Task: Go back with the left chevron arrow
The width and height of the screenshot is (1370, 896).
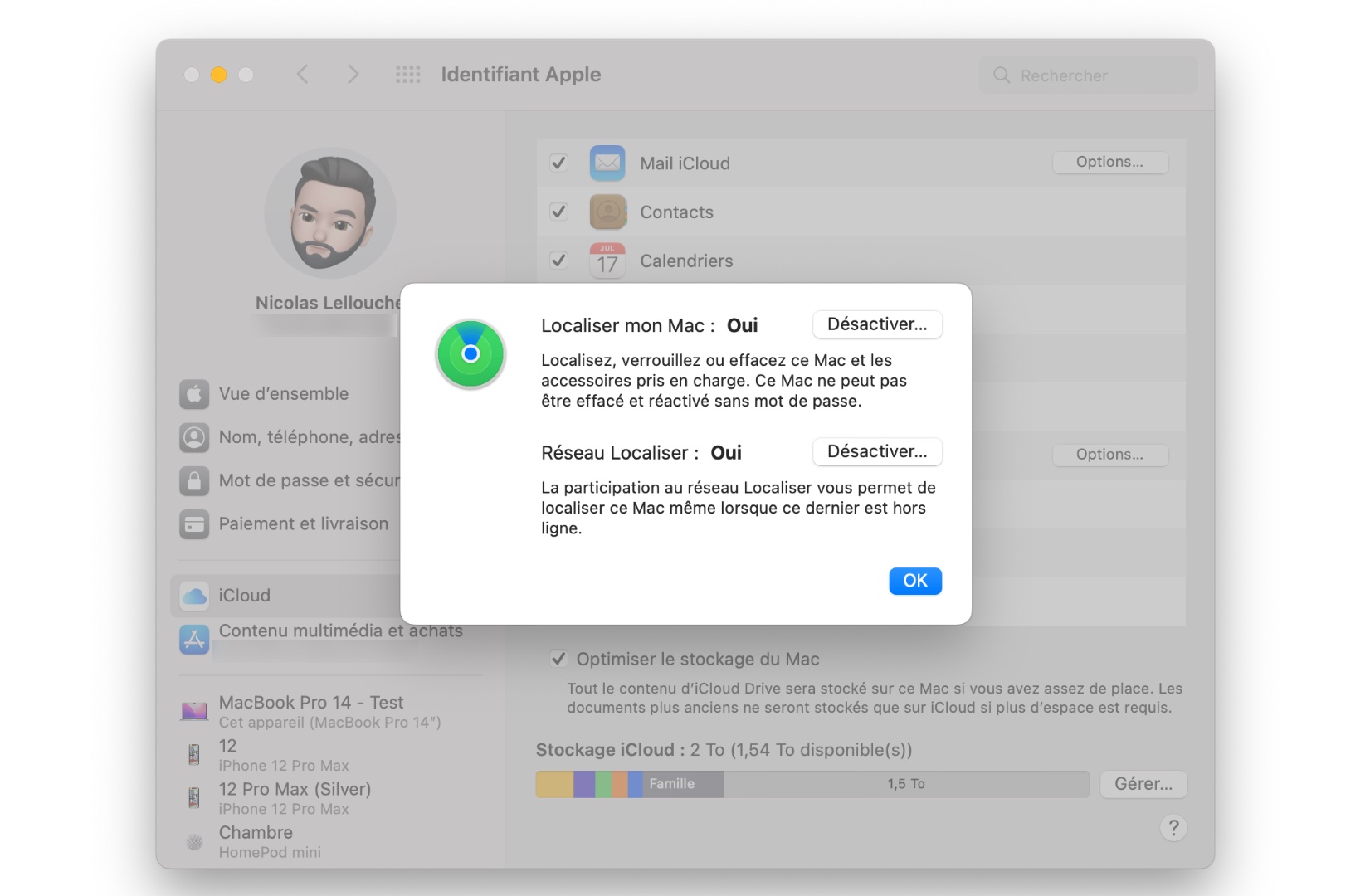Action: tap(303, 75)
